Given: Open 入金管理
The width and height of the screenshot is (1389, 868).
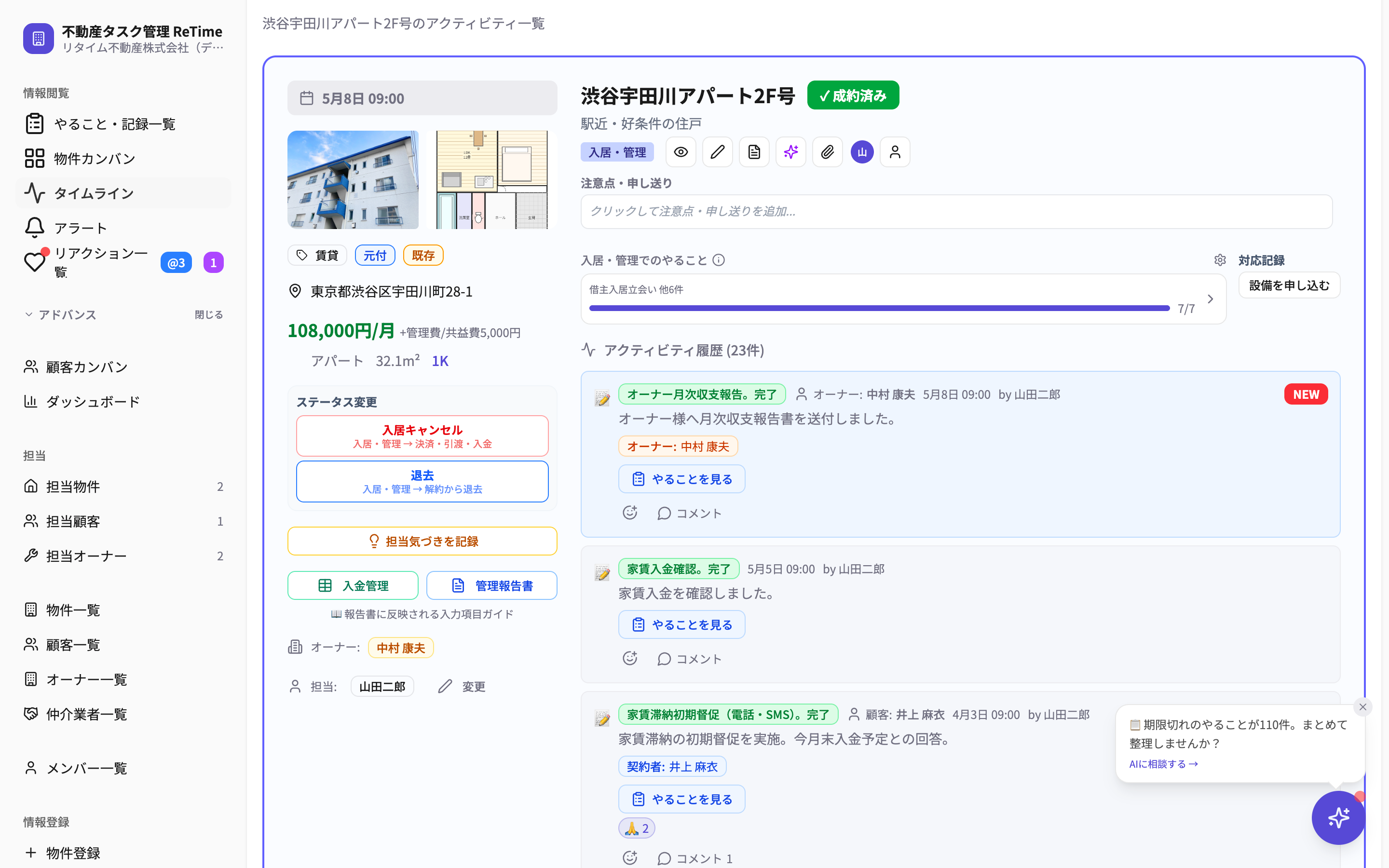Looking at the screenshot, I should click(x=353, y=585).
